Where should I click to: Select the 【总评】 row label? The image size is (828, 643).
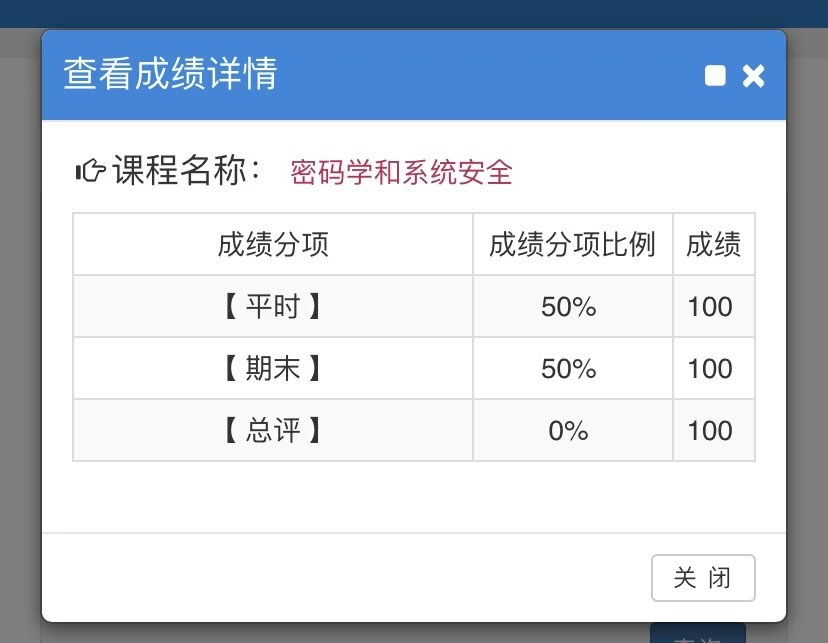pos(273,431)
